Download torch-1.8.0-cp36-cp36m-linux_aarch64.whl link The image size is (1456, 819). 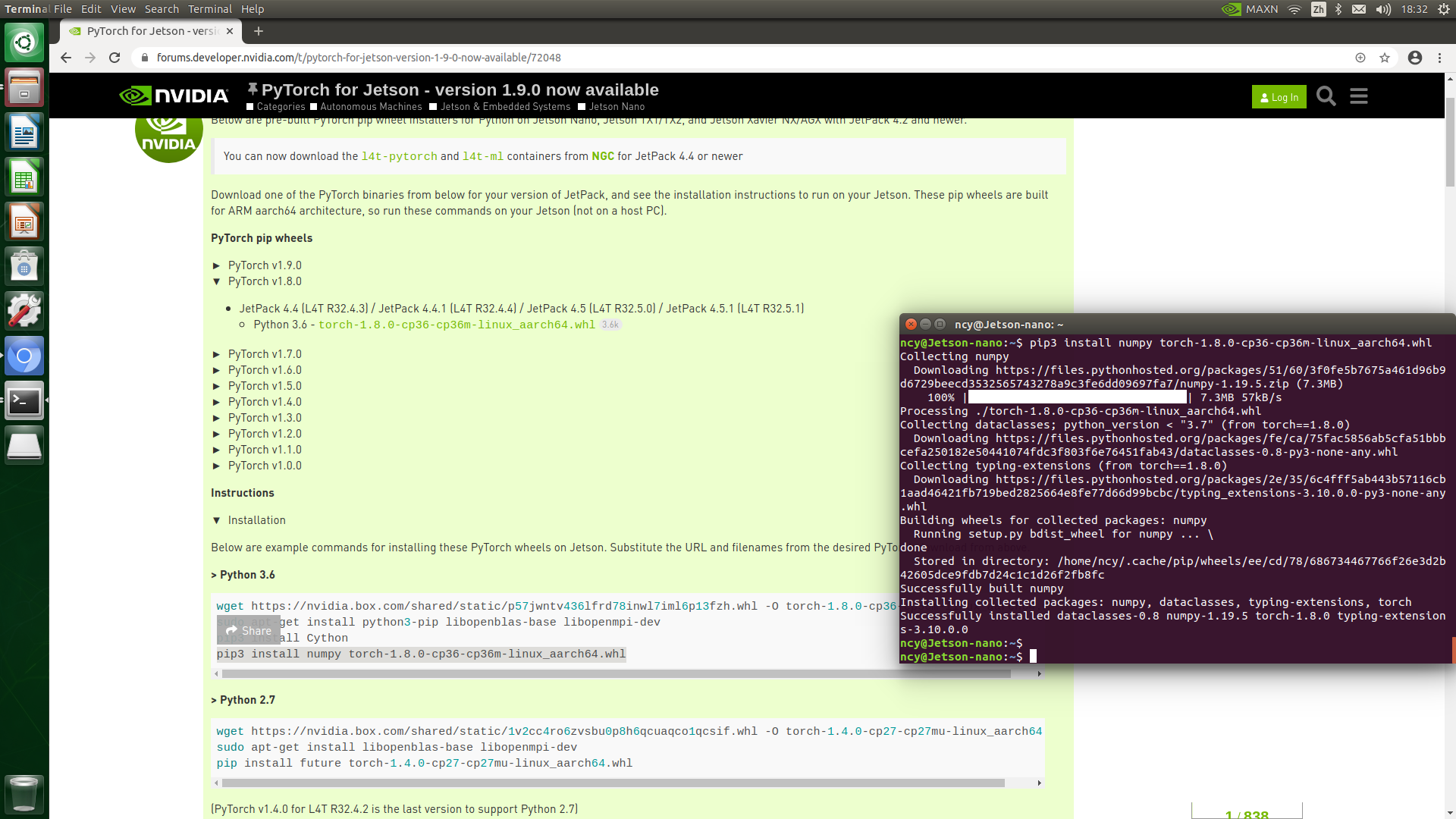coord(457,325)
